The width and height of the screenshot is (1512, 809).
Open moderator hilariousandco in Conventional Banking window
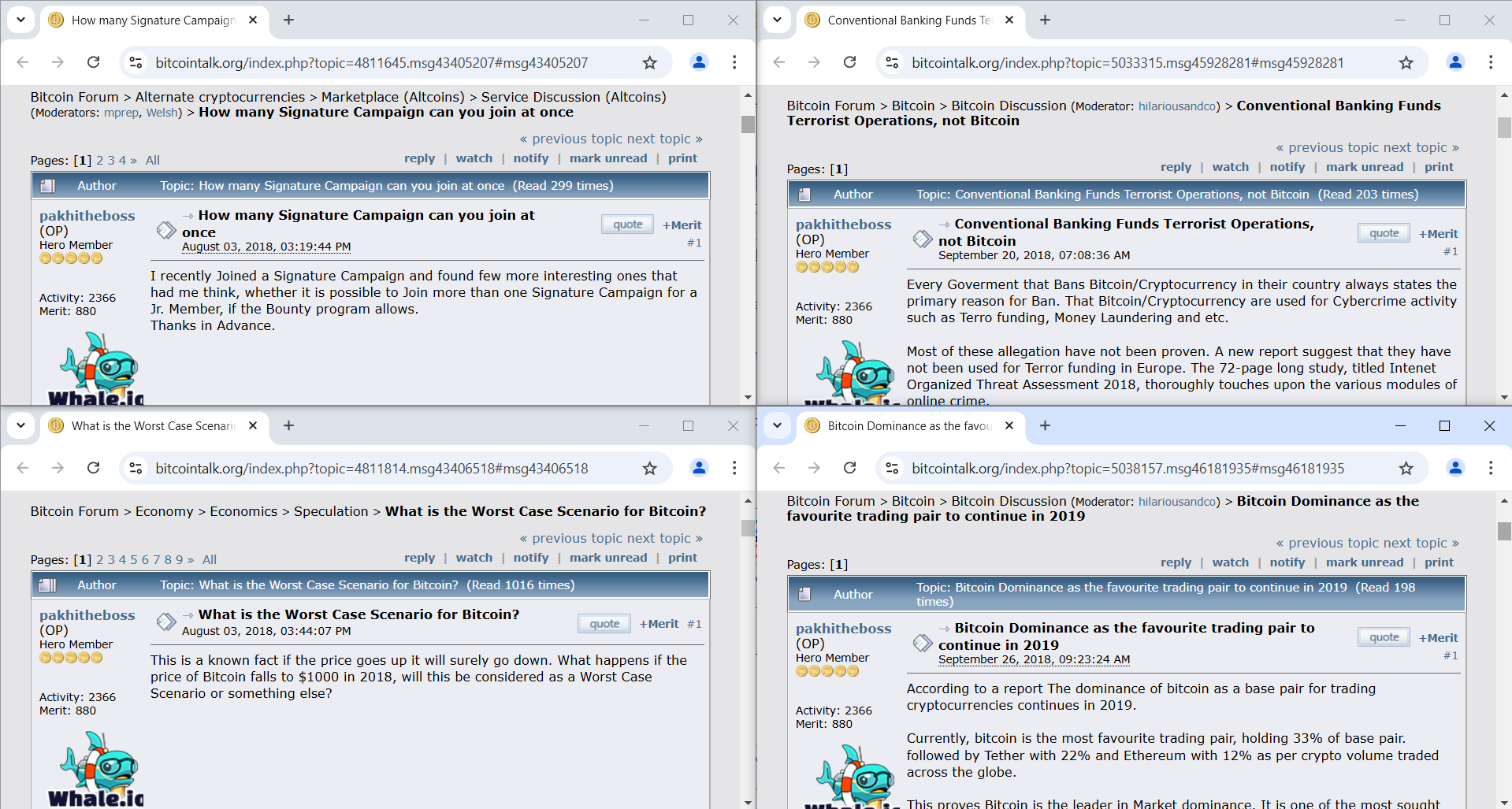[1179, 106]
